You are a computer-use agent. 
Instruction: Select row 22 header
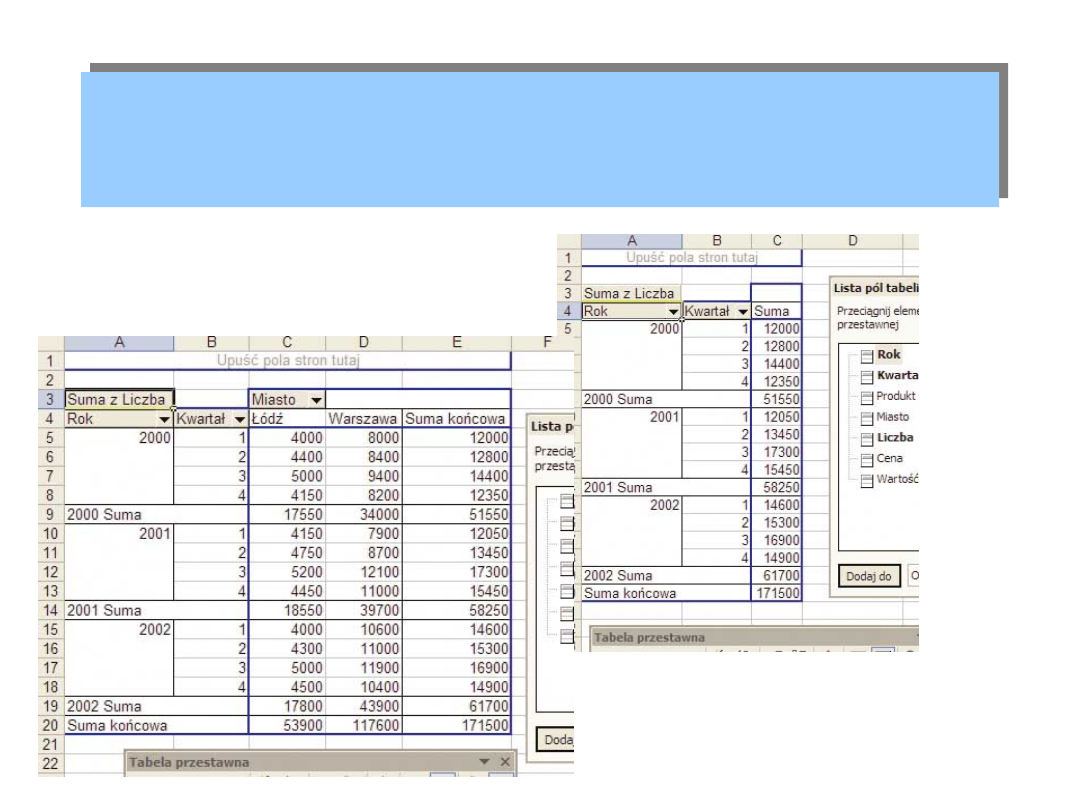[51, 762]
